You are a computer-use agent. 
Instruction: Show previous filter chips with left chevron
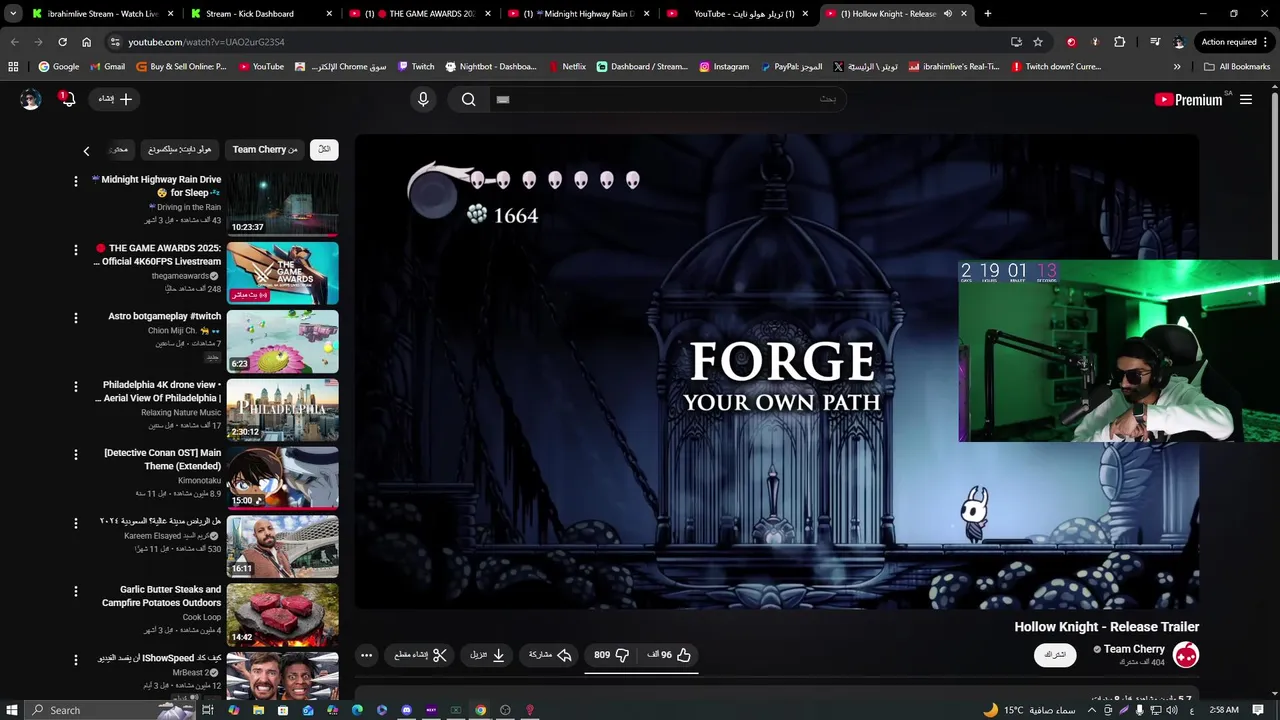tap(86, 151)
